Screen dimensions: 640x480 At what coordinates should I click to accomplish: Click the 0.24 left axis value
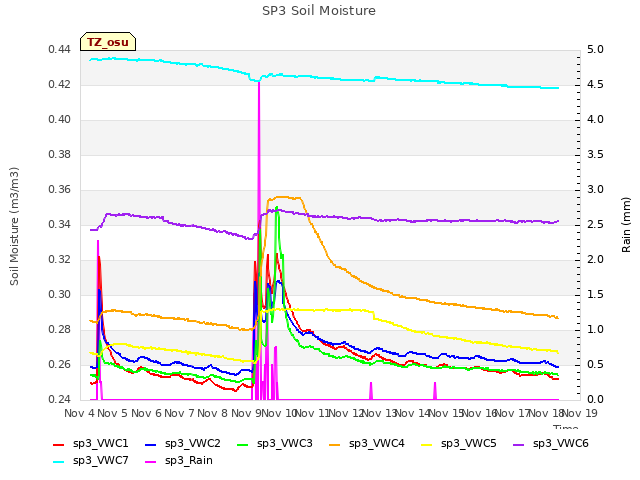60,400
